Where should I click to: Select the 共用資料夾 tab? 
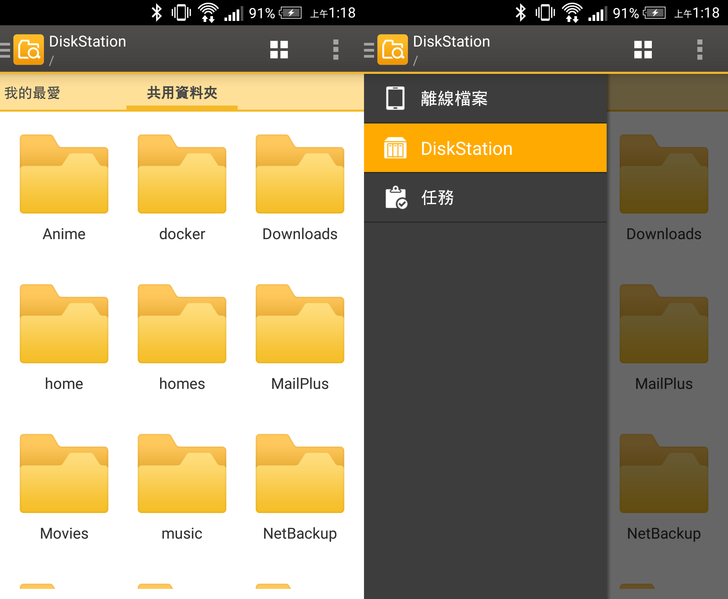click(x=182, y=93)
